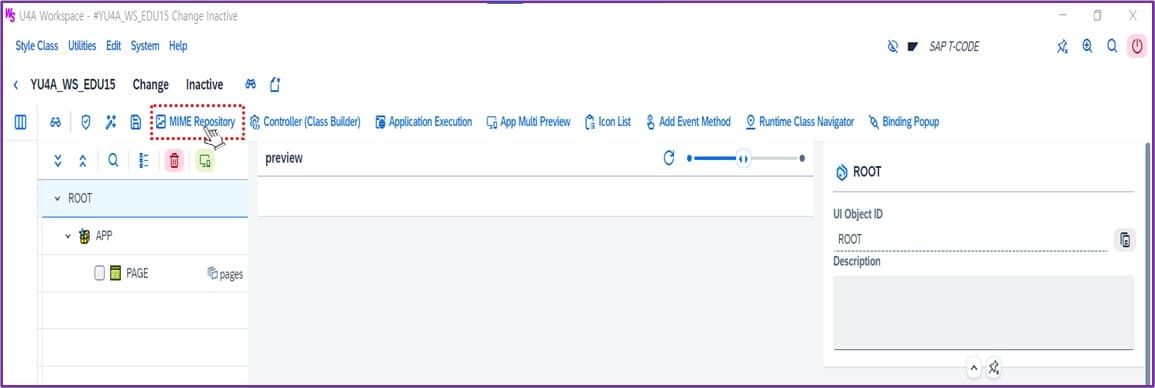Collapse all tree nodes with double-up arrows
This screenshot has width=1155, height=388.
click(82, 161)
